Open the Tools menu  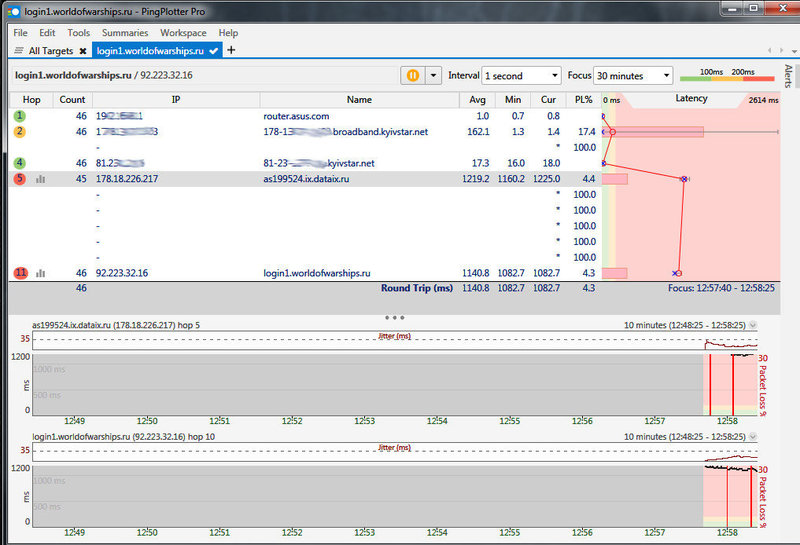(79, 33)
